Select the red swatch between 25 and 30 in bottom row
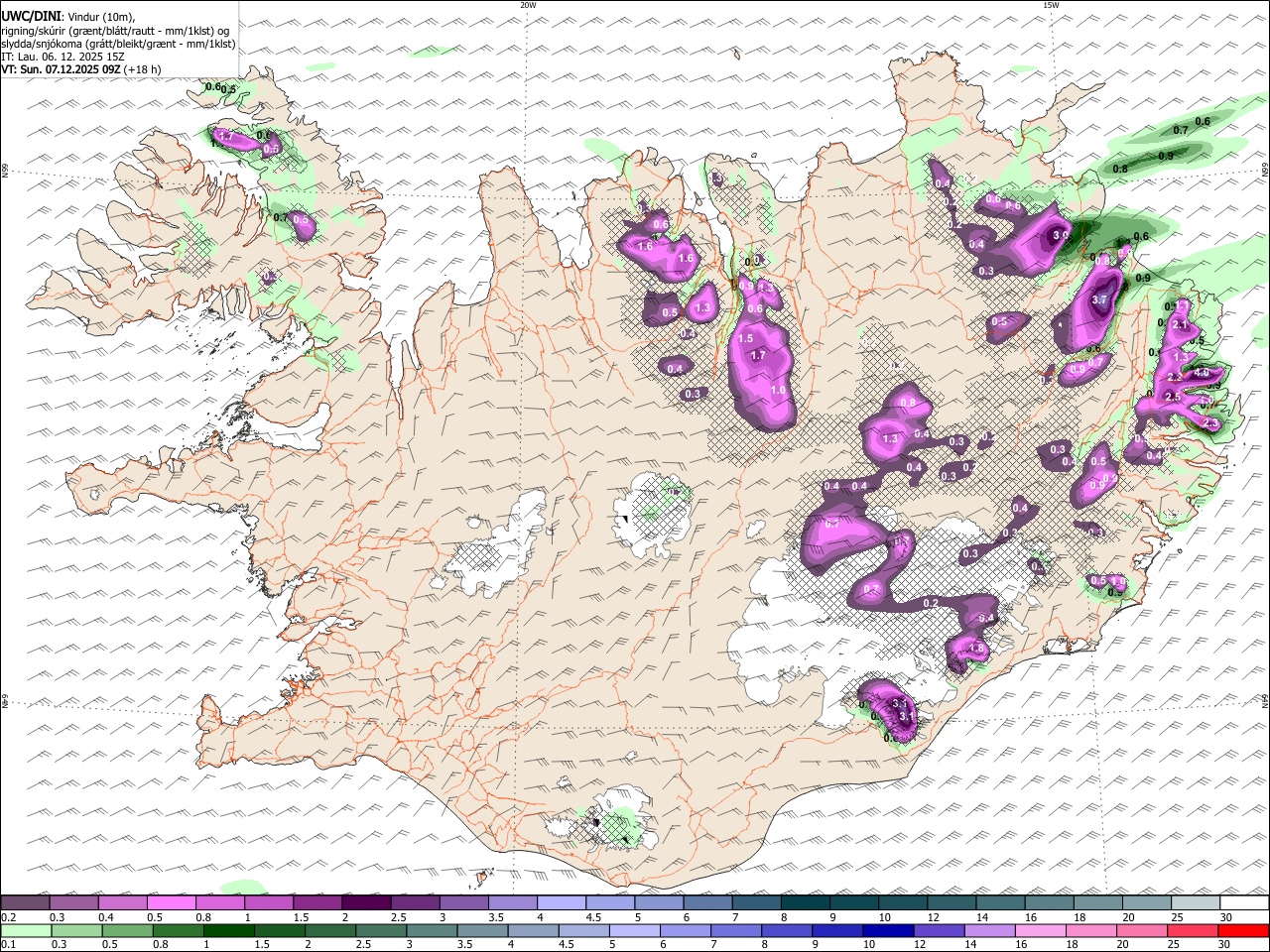The height and width of the screenshot is (952, 1270). [1193, 930]
